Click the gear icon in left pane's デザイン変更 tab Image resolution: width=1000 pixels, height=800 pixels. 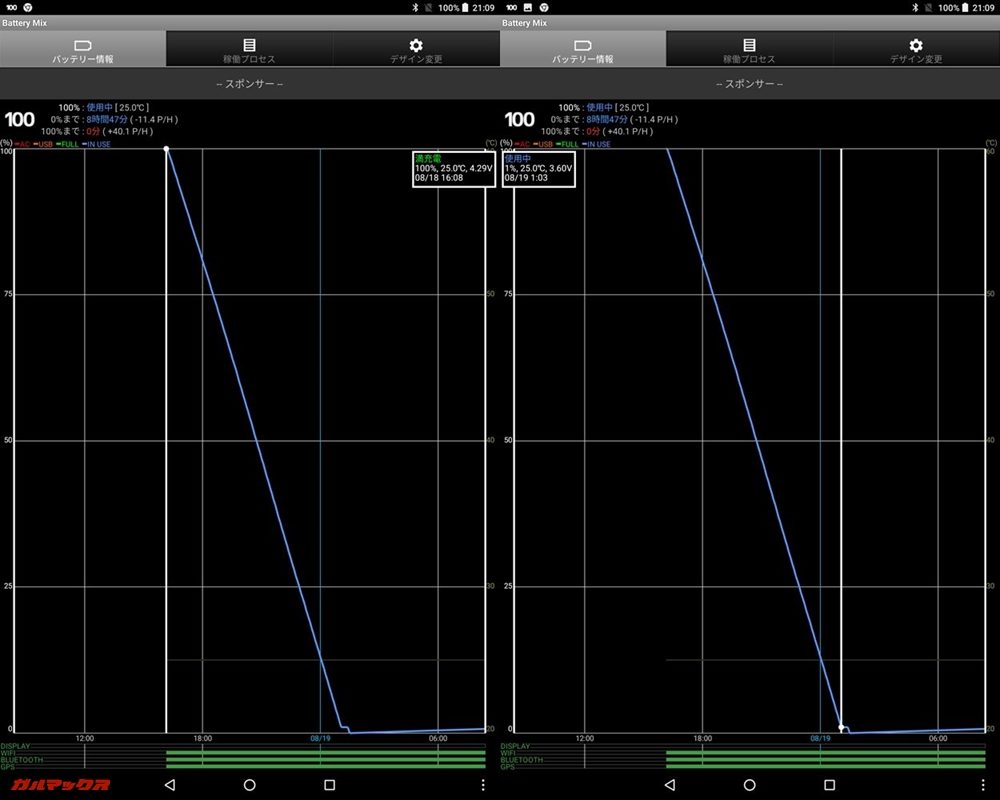point(416,46)
